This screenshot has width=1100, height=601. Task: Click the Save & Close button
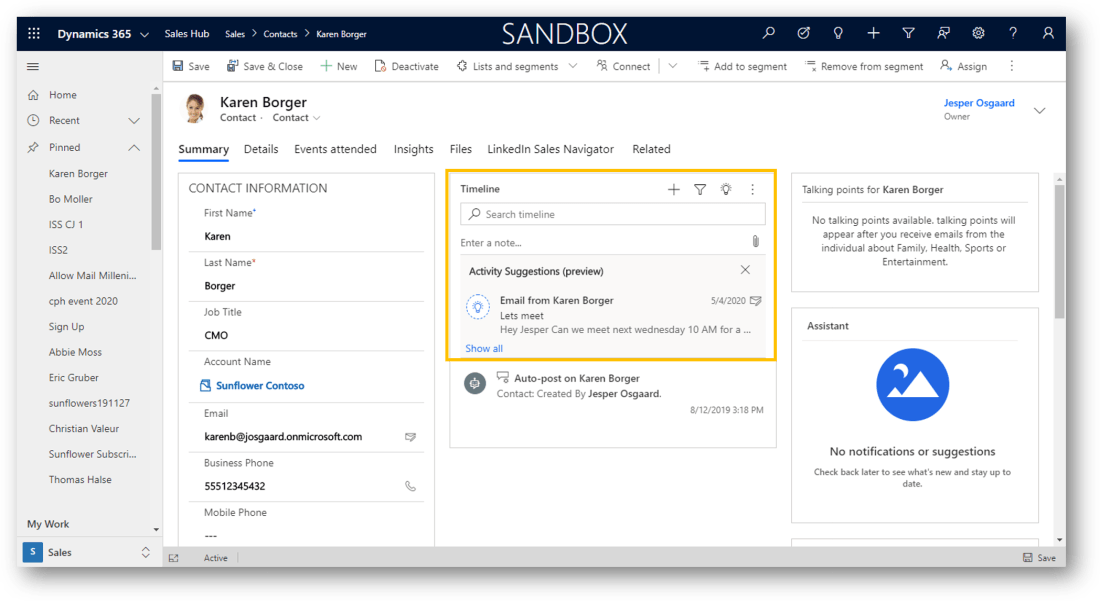pyautogui.click(x=265, y=66)
